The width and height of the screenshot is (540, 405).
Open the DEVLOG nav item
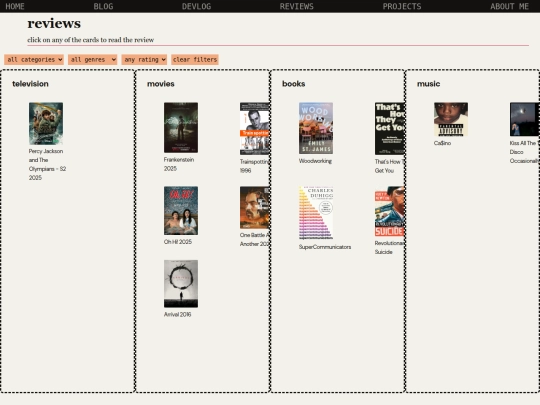pos(196,6)
